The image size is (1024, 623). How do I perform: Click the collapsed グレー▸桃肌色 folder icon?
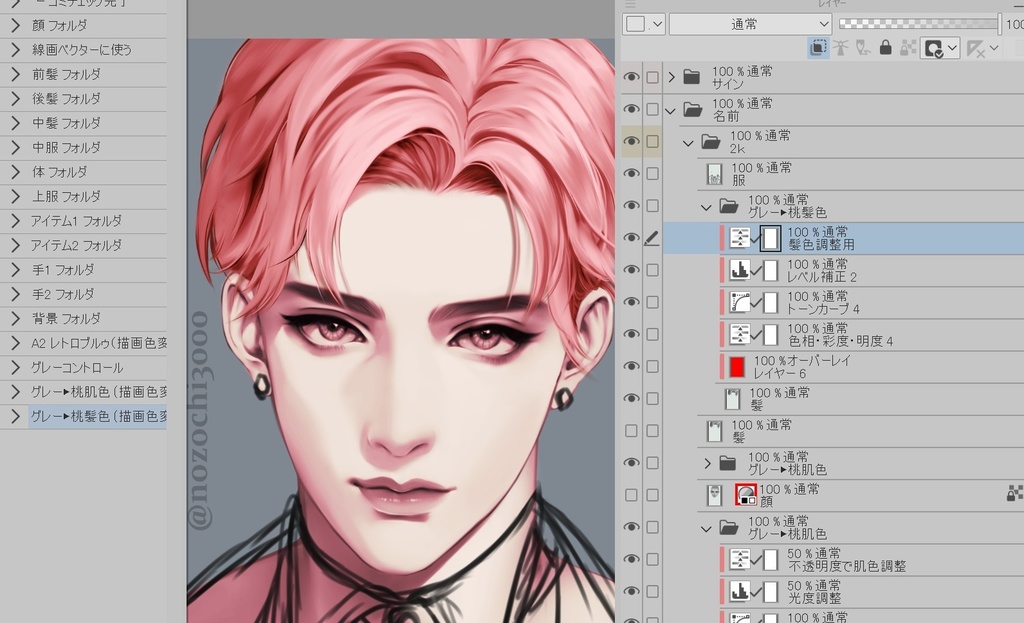click(x=728, y=463)
